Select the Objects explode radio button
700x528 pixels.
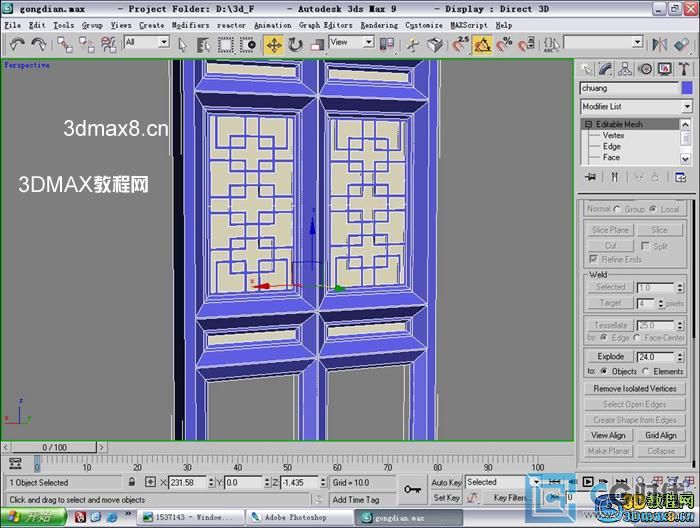pos(604,371)
